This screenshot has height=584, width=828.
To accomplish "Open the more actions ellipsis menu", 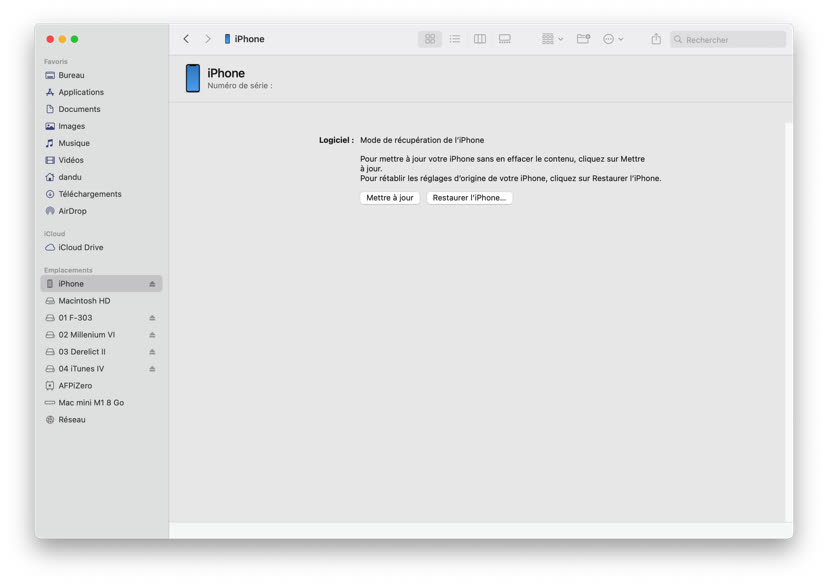I will click(x=612, y=38).
